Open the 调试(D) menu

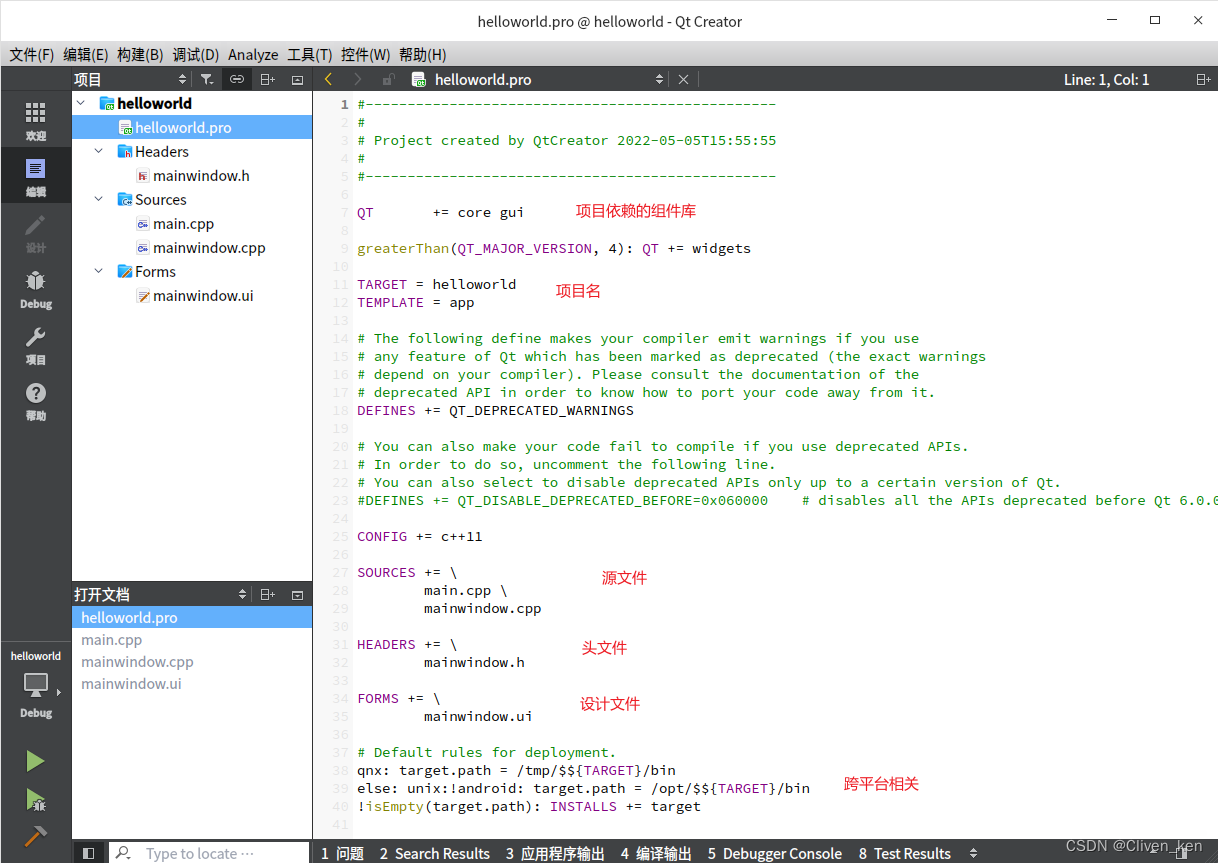tap(196, 55)
